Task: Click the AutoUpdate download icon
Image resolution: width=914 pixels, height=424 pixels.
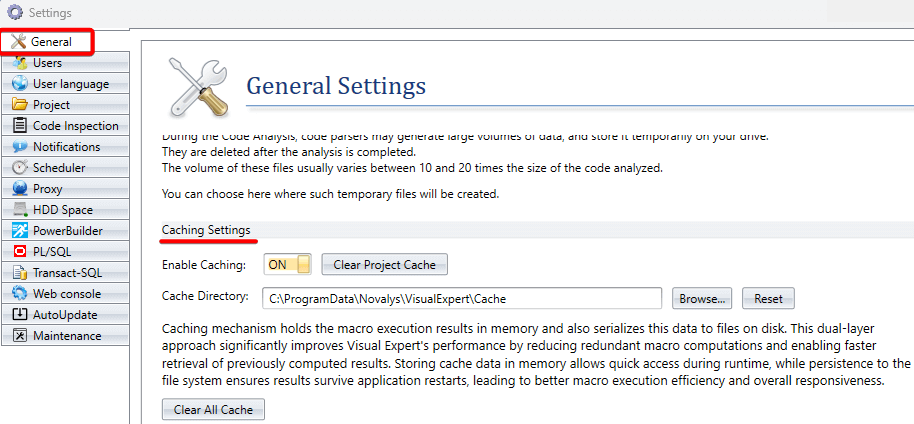Action: coord(20,314)
